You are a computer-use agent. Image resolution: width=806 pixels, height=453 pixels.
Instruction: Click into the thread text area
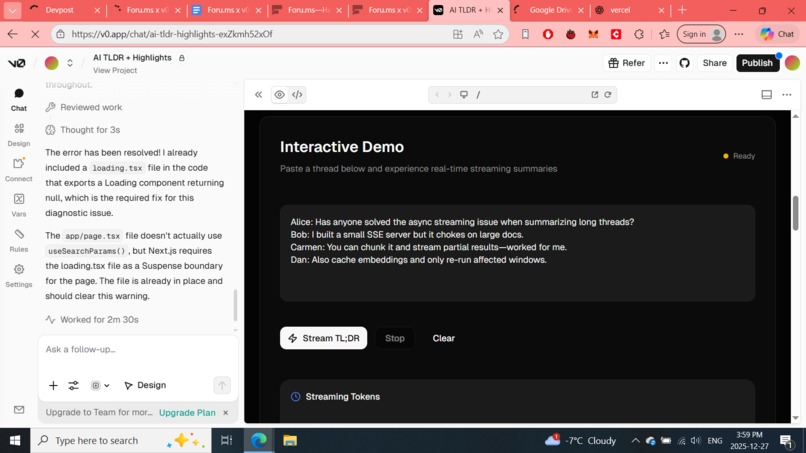pyautogui.click(x=517, y=253)
